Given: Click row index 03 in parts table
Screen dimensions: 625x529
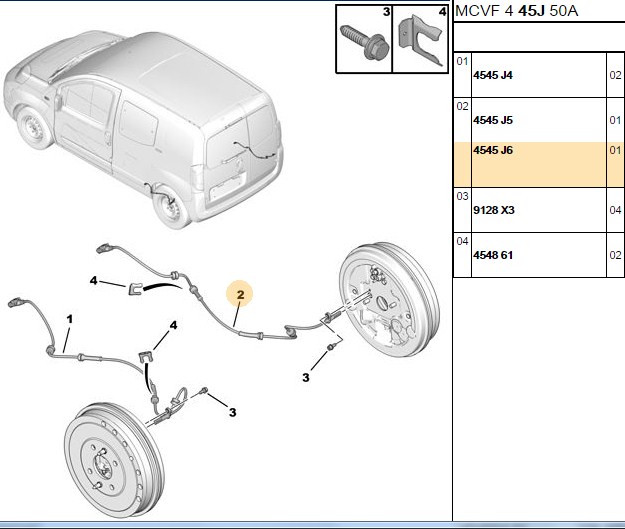Looking at the screenshot, I should click(462, 196).
